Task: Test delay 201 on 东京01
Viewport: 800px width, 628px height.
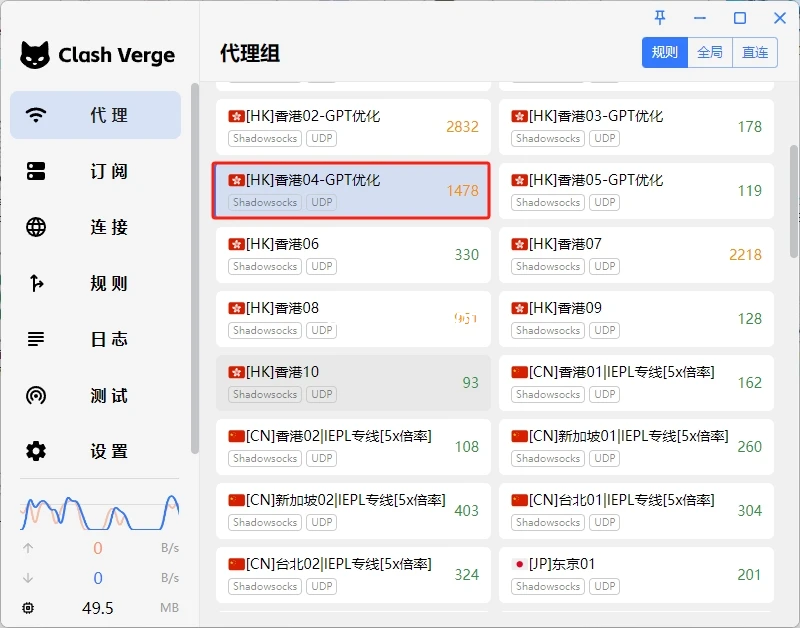Action: [749, 575]
